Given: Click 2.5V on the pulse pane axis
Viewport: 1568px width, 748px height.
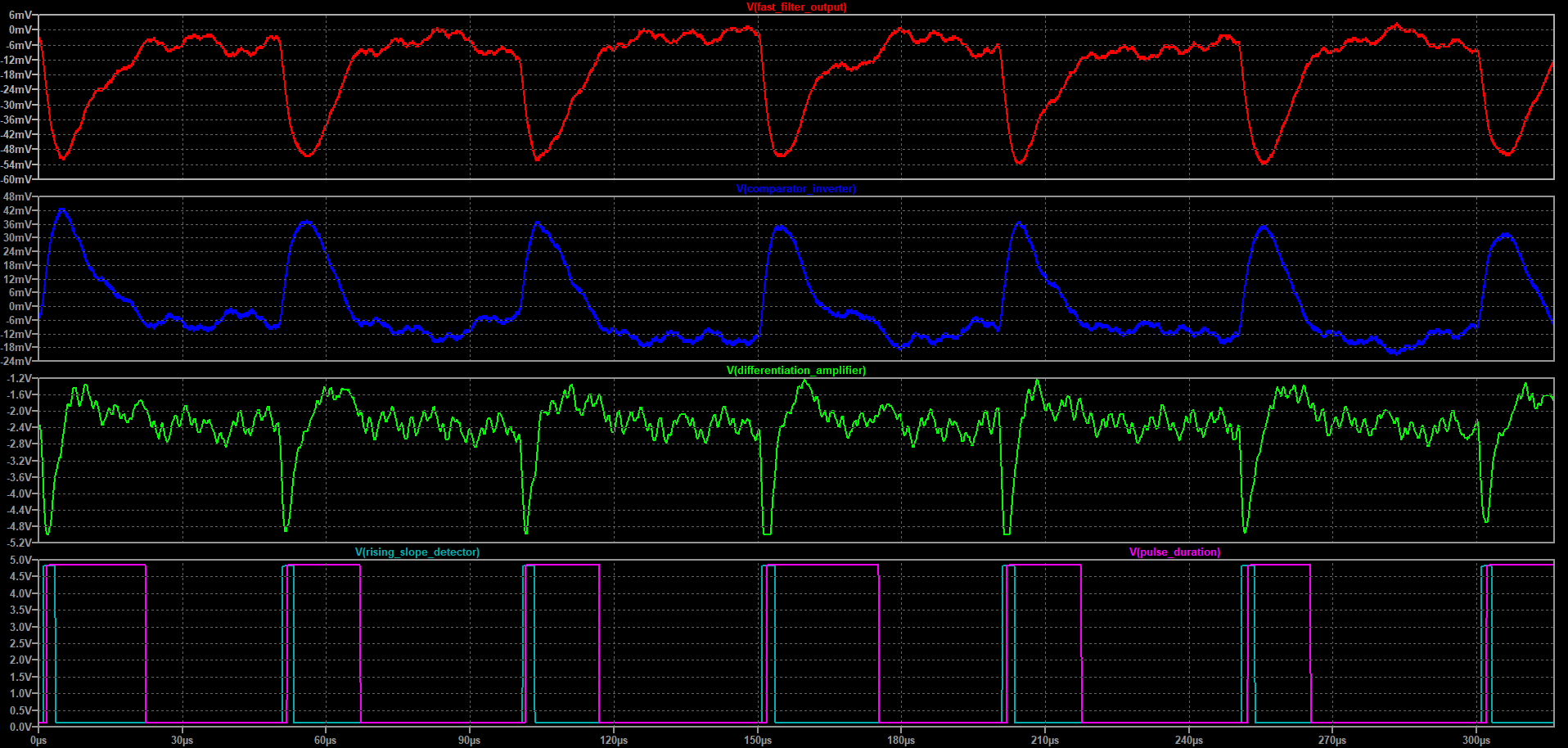Looking at the screenshot, I should coord(20,644).
